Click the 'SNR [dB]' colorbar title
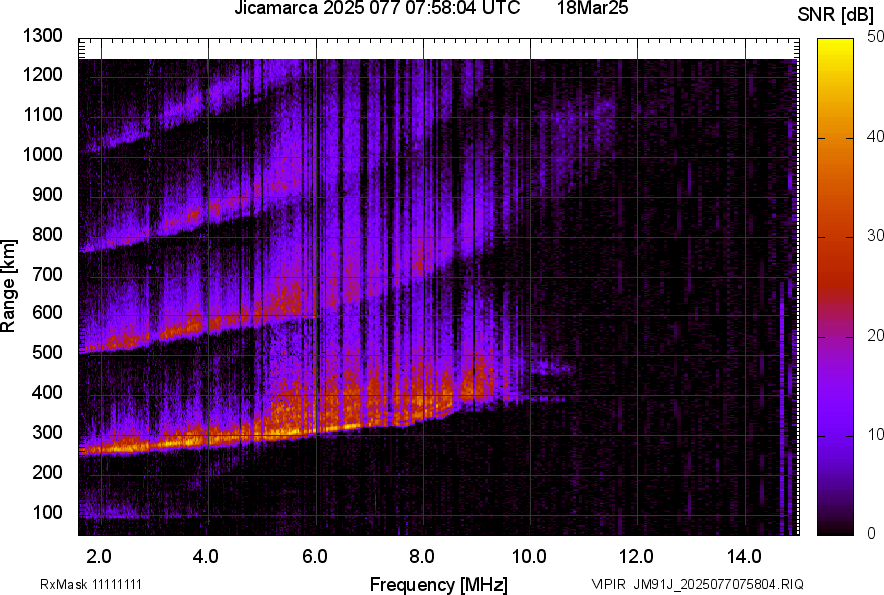 pos(836,15)
